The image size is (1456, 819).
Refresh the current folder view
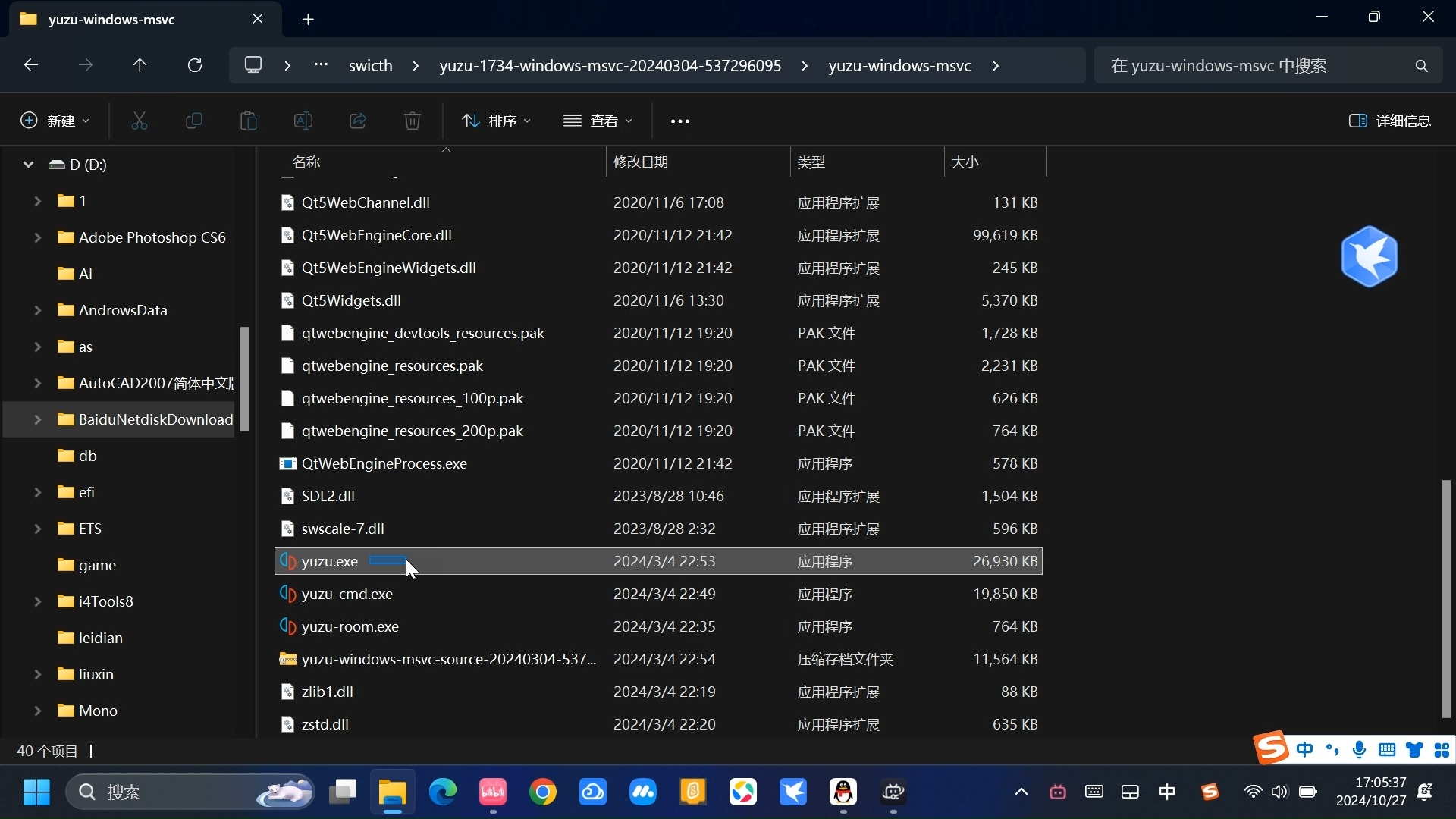[195, 65]
